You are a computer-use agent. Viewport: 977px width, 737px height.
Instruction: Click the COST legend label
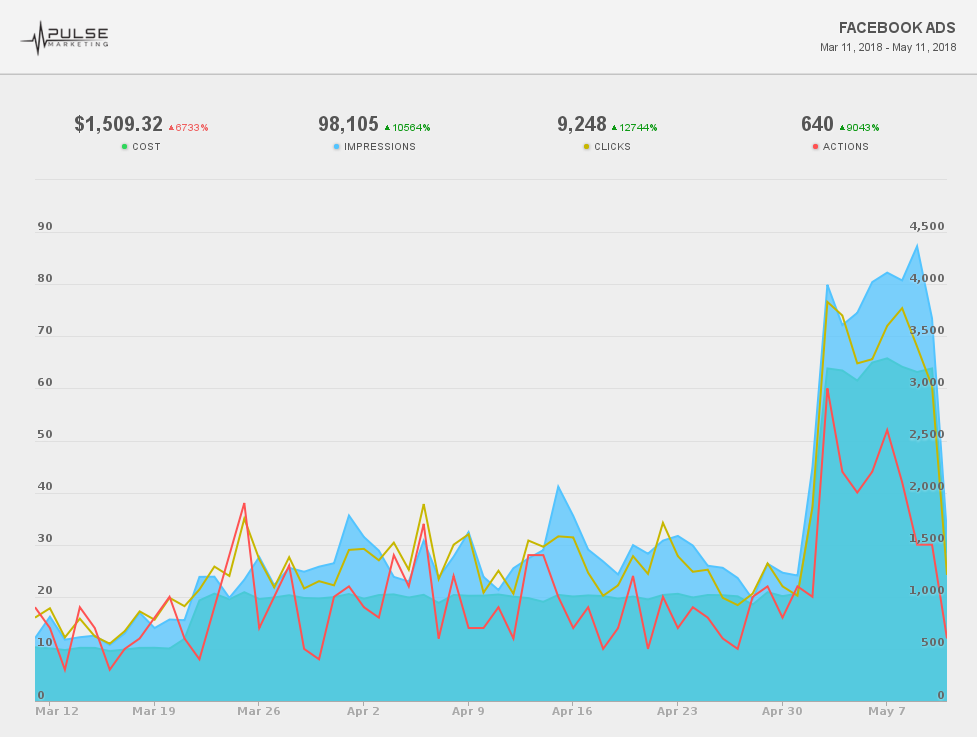click(146, 147)
